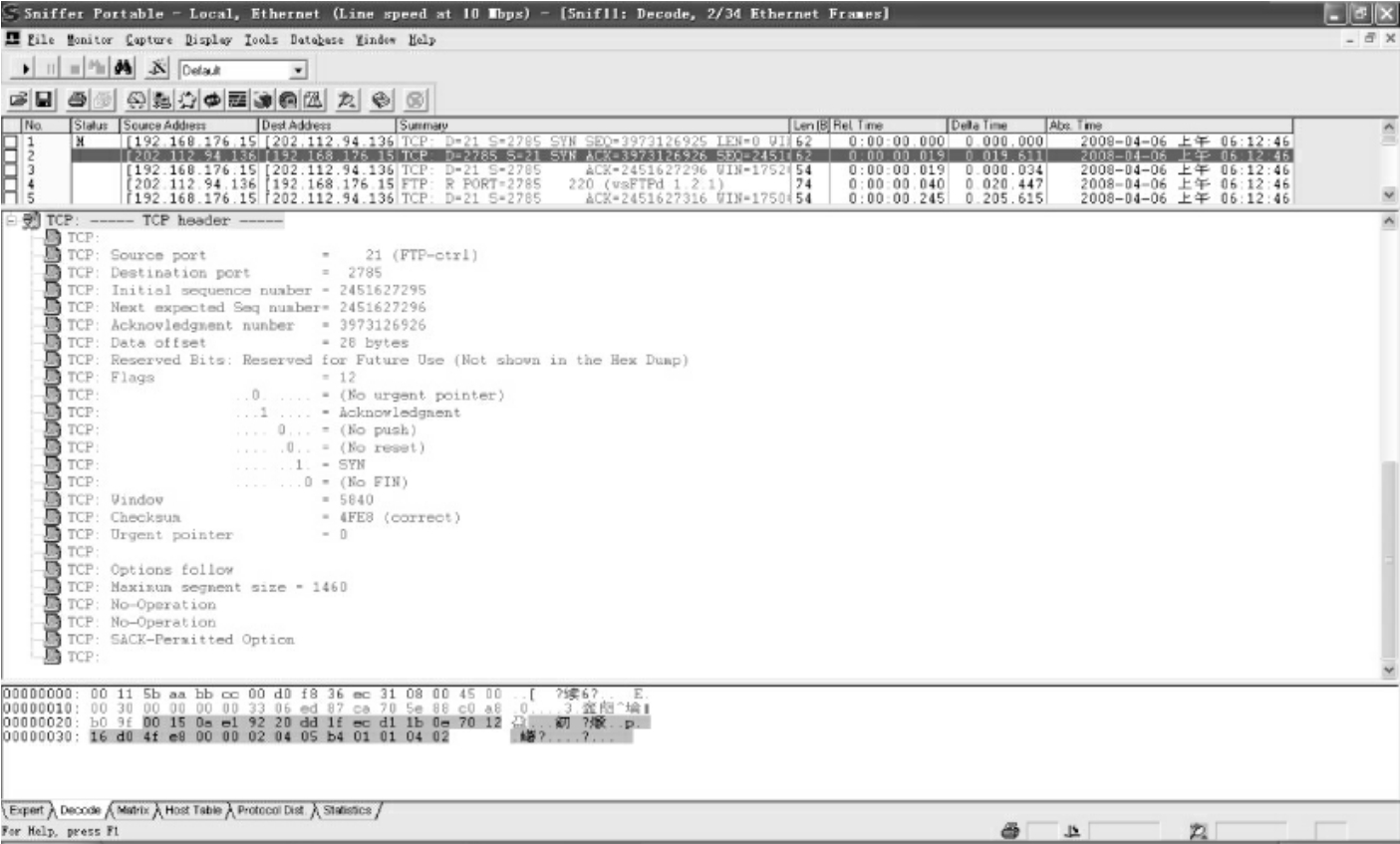Click the stop capture square icon
1400x844 pixels.
(x=74, y=70)
